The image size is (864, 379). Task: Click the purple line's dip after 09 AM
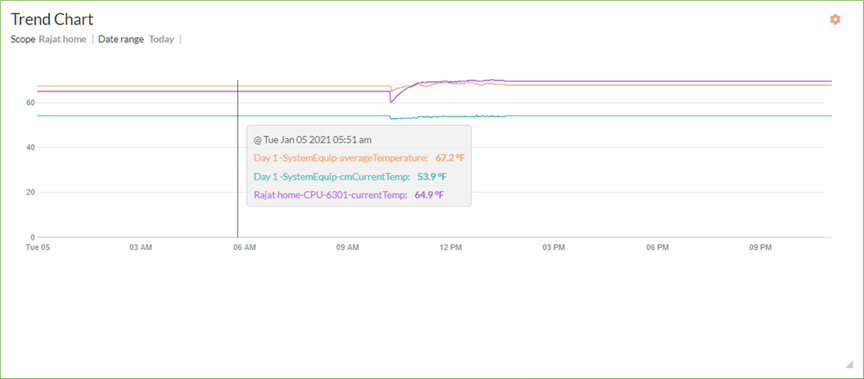(x=391, y=101)
